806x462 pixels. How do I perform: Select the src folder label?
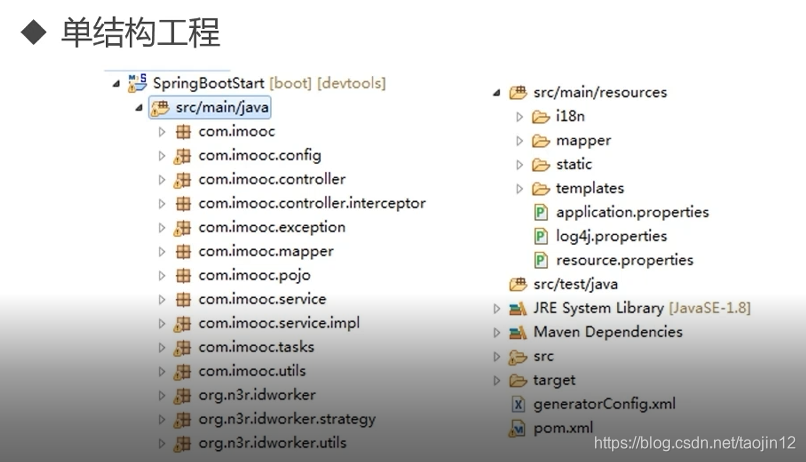[543, 356]
